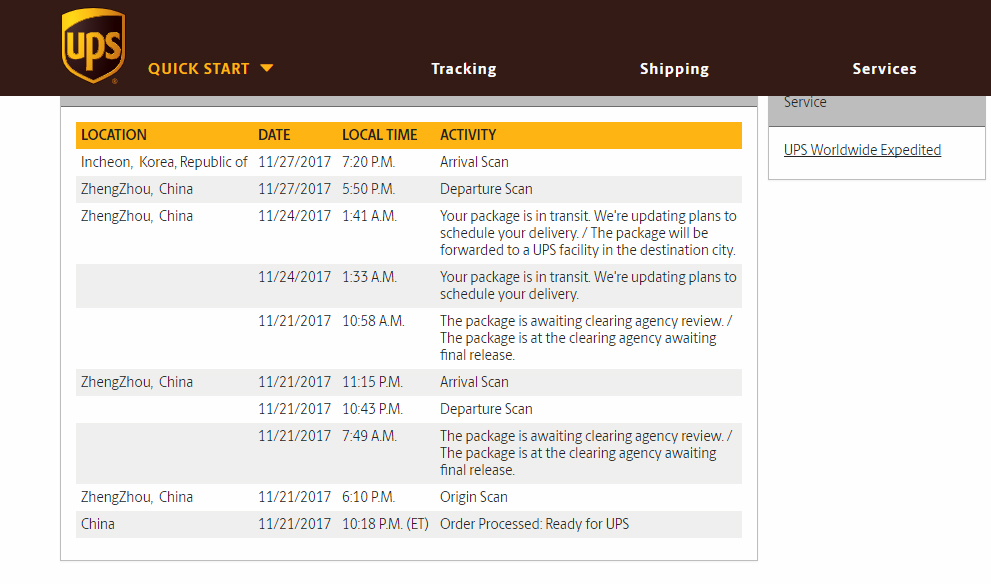
Task: Select the Incheon Arrival Scan row
Action: click(x=409, y=162)
